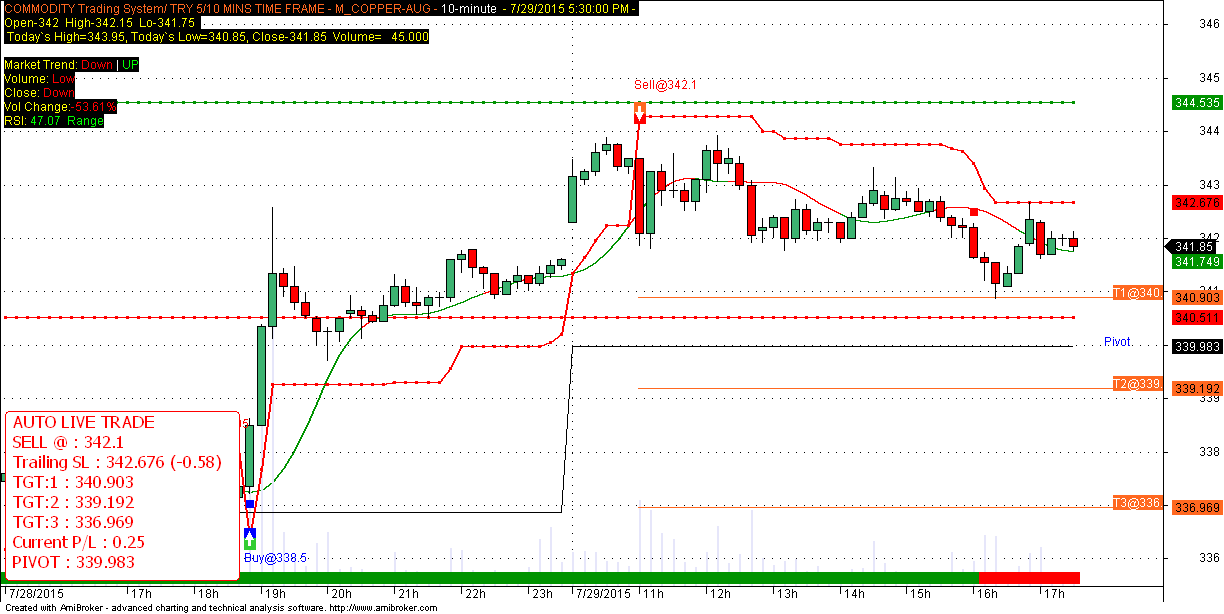The height and width of the screenshot is (614, 1224).
Task: Click the orange 340.903 price axis tag
Action: tap(1195, 298)
